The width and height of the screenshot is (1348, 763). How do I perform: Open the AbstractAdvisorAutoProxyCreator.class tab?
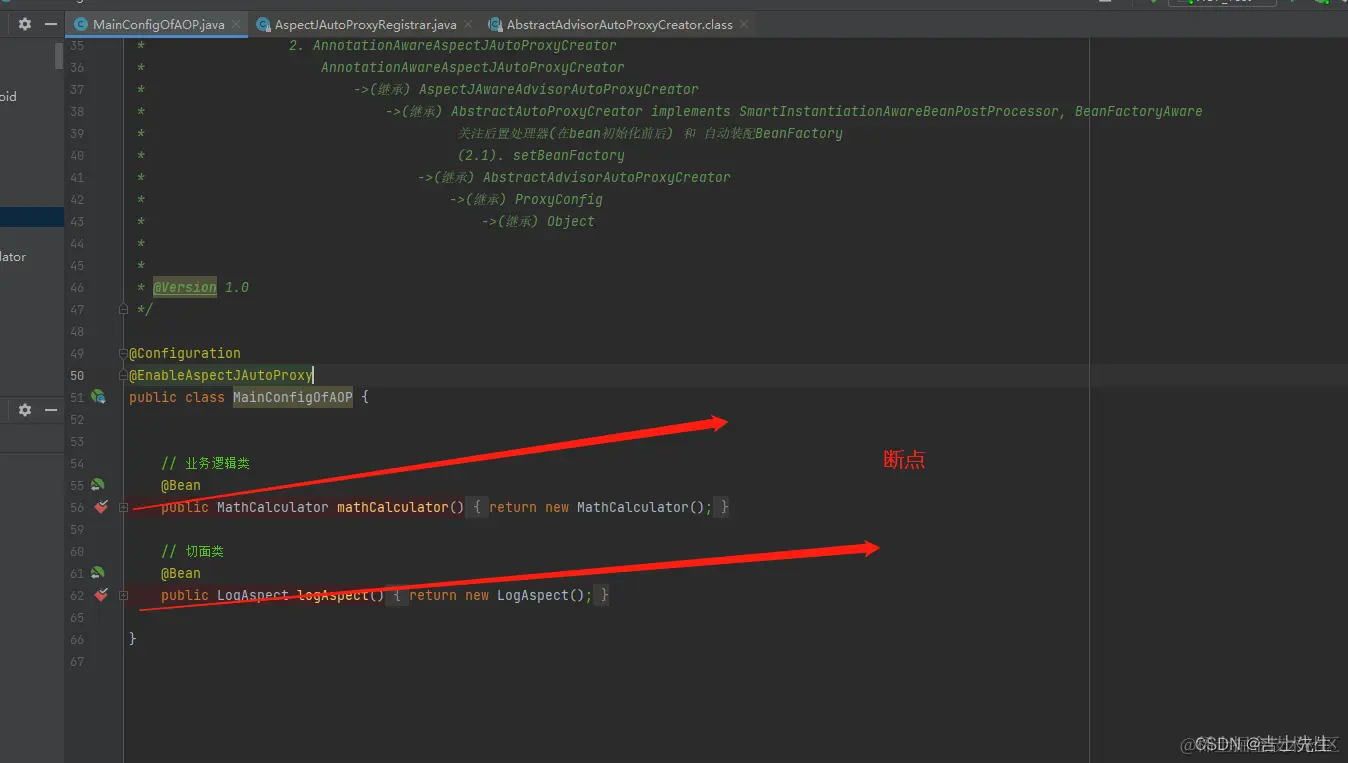[619, 24]
